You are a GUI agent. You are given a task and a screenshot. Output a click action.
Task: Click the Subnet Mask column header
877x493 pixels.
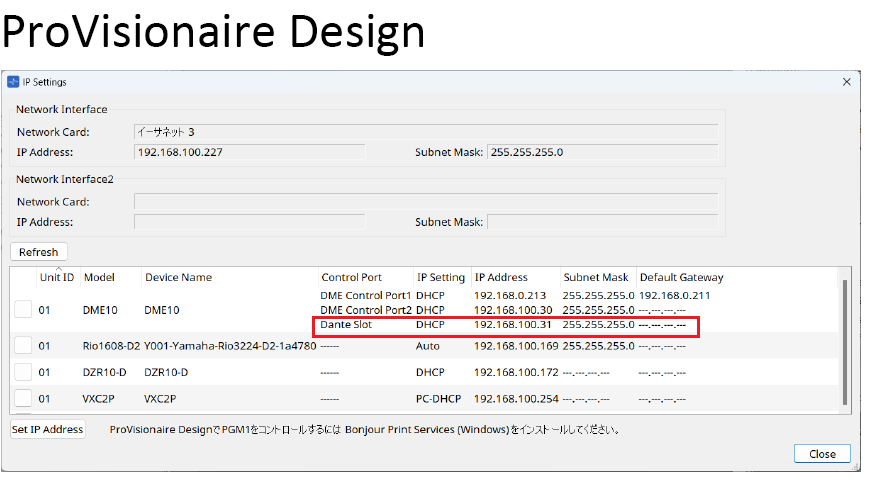596,277
